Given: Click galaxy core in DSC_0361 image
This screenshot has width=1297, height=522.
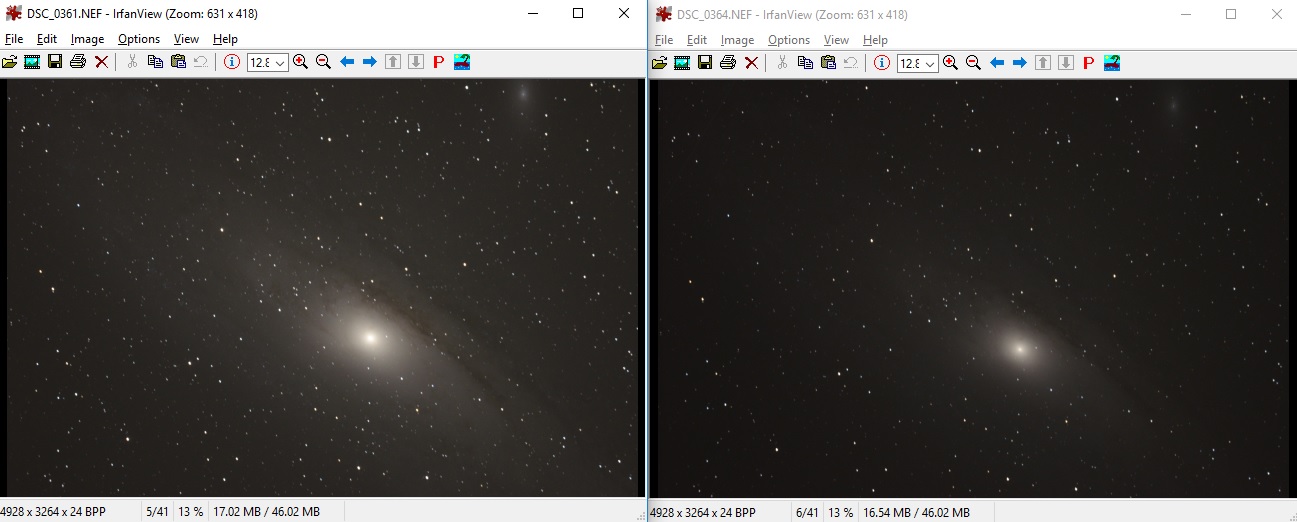Looking at the screenshot, I should click(369, 337).
